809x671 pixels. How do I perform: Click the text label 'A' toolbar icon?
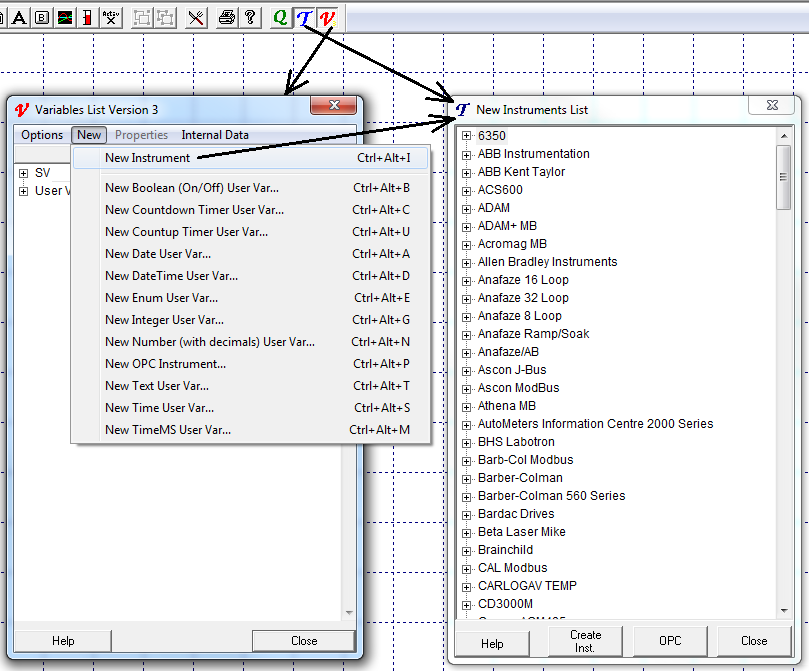pyautogui.click(x=19, y=17)
